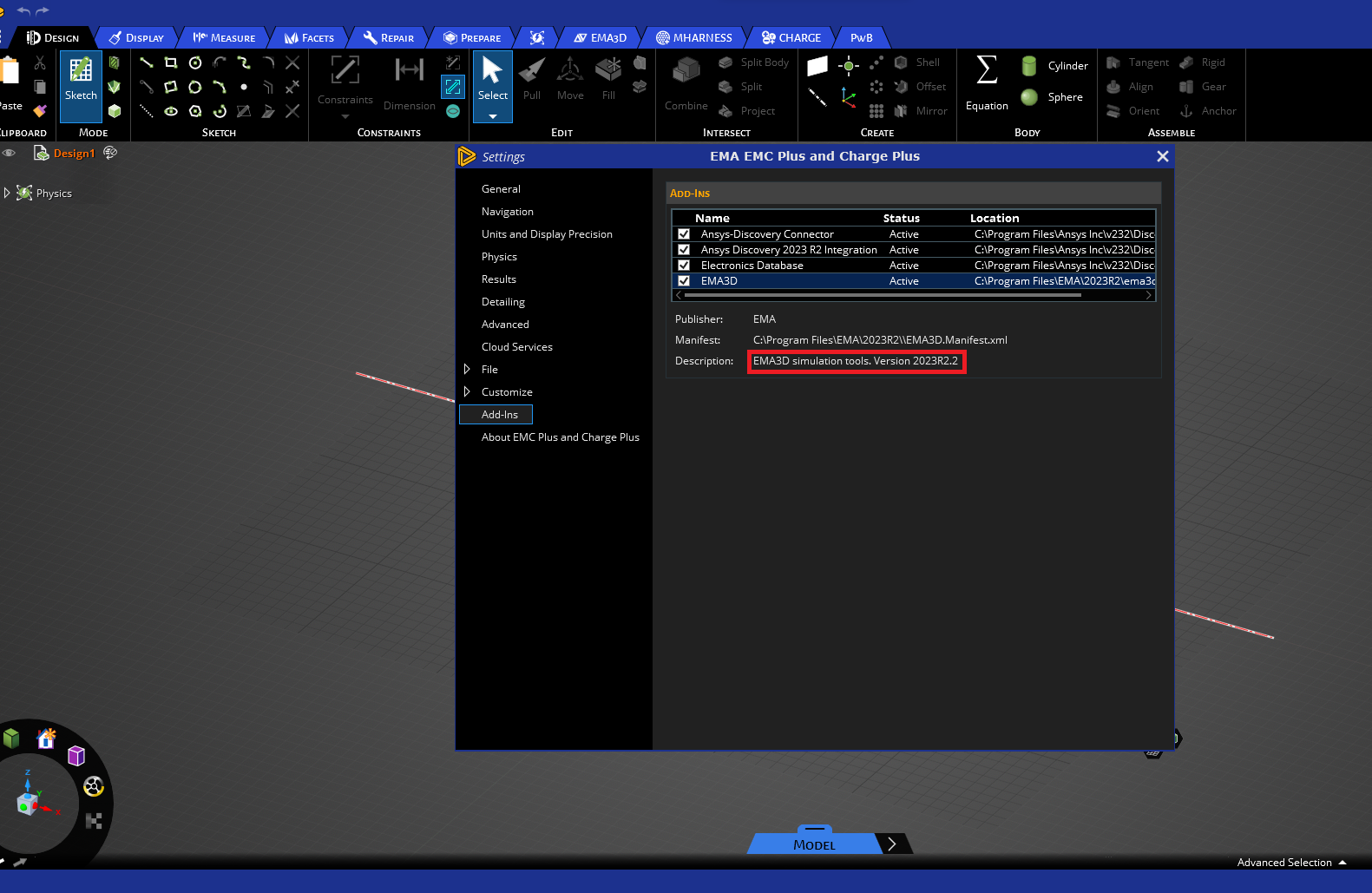Select the sketch Point tool
Viewport: 1372px width, 893px height.
(244, 87)
